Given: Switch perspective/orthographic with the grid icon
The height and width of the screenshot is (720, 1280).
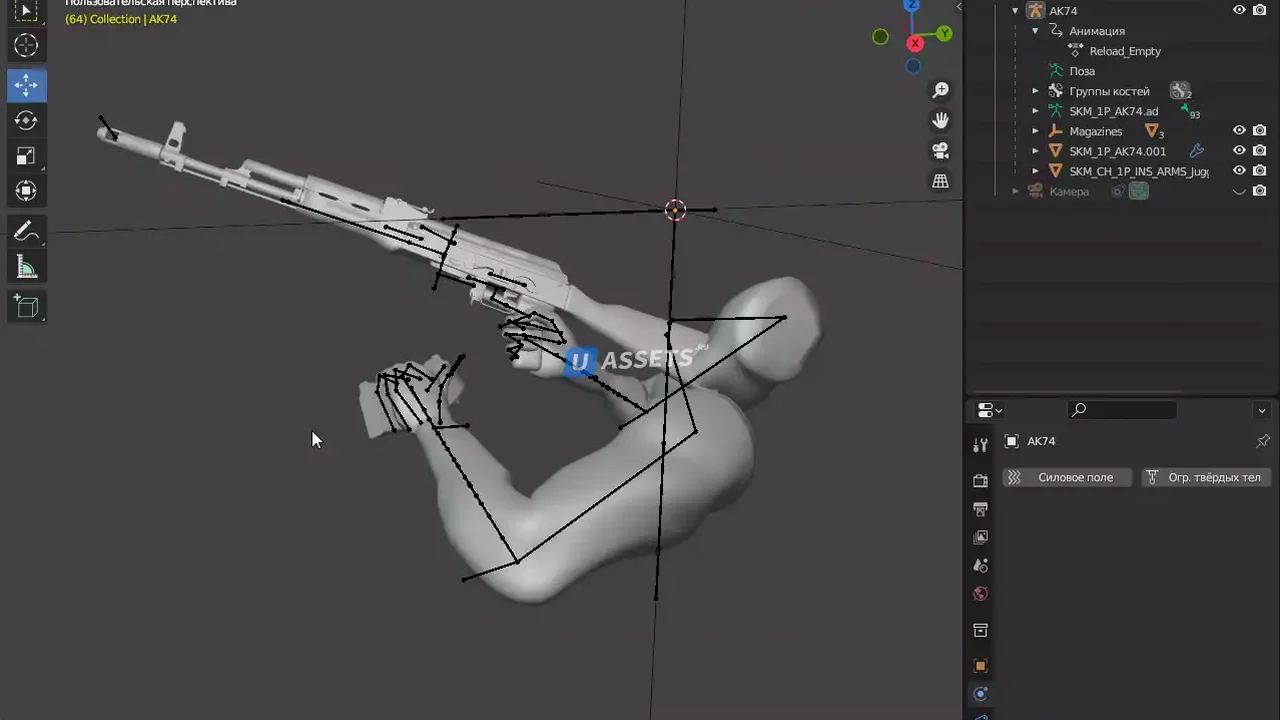Looking at the screenshot, I should (940, 181).
